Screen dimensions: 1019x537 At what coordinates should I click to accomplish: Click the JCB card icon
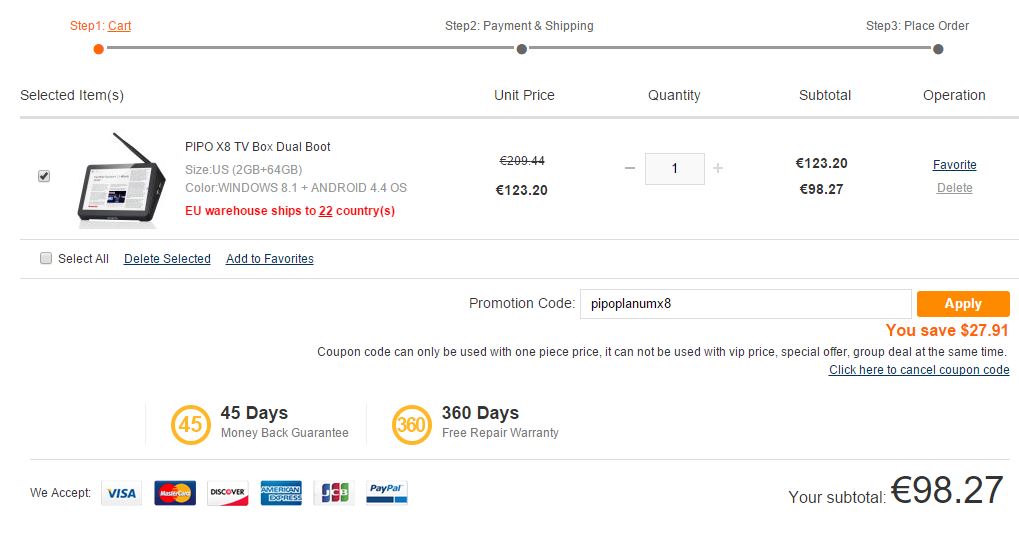click(x=333, y=493)
